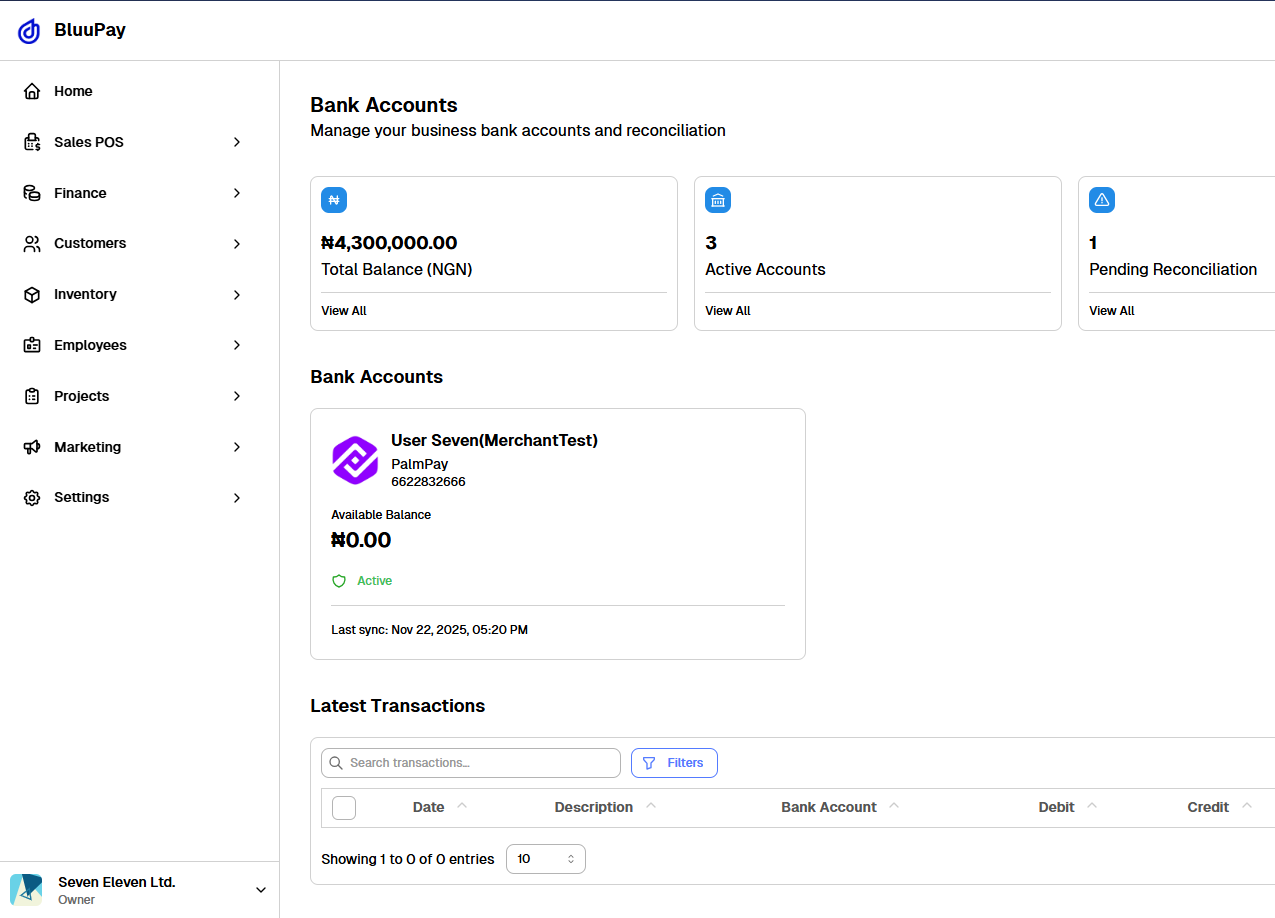Expand the Sales POS submenu chevron
The image size is (1275, 918).
[x=237, y=142]
